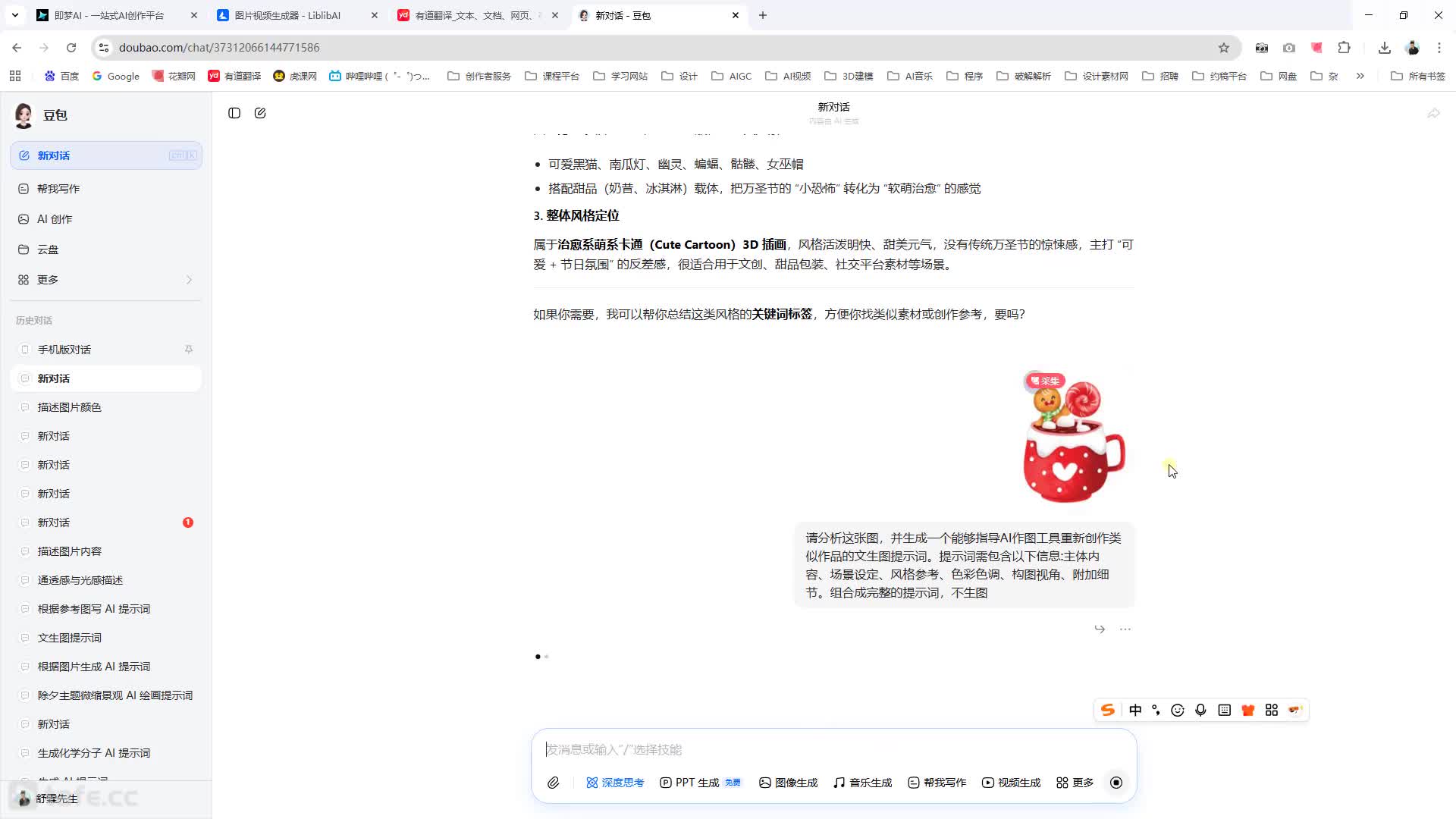Image resolution: width=1456 pixels, height=819 pixels.
Task: Open the 花瓣网 bookmark
Action: coord(174,76)
